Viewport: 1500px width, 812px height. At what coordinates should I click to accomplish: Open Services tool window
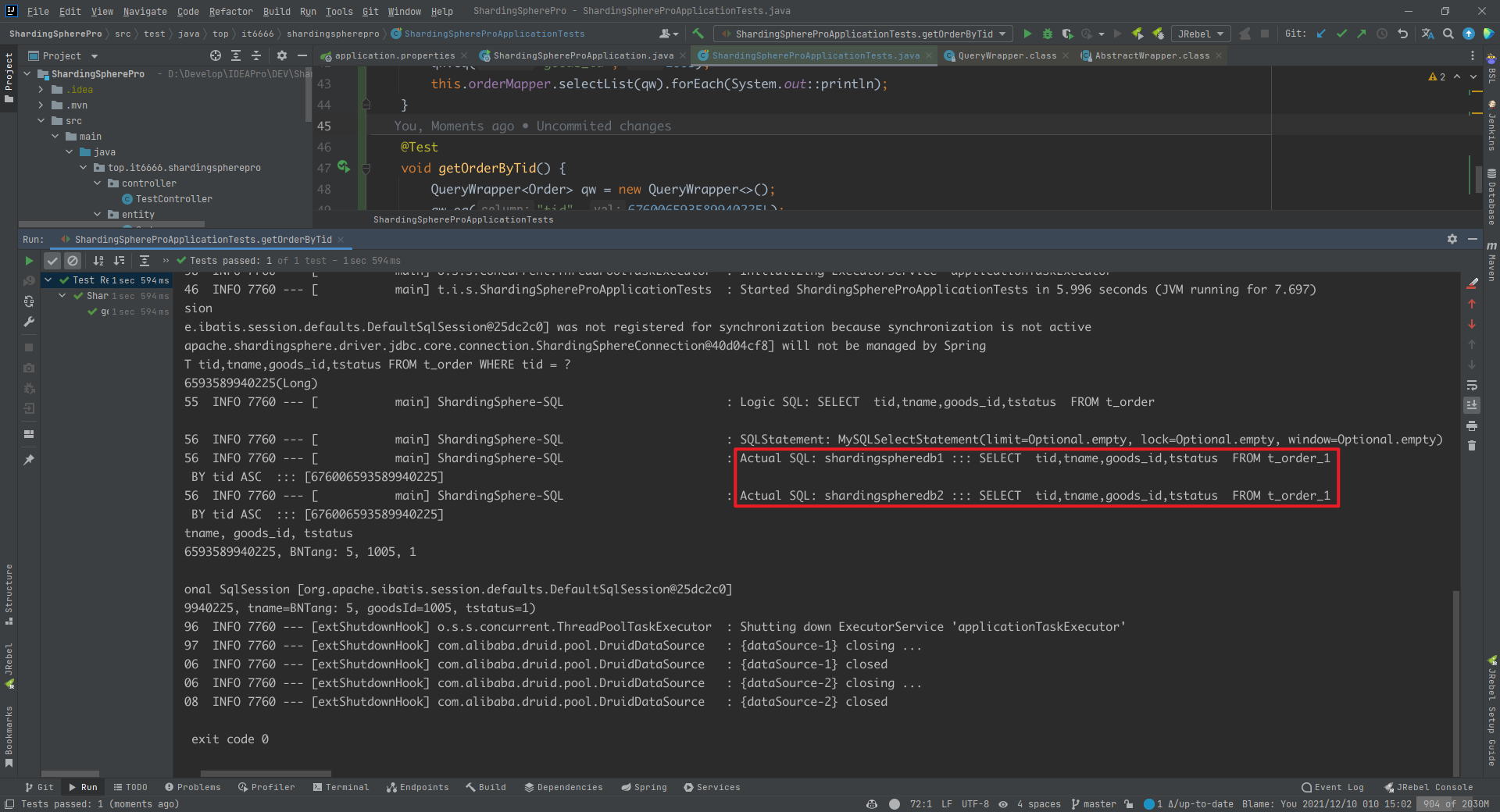(712, 787)
